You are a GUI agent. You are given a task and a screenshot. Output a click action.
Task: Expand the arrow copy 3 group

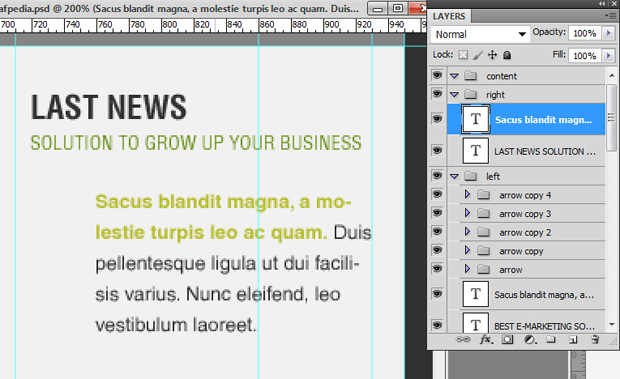(x=467, y=213)
